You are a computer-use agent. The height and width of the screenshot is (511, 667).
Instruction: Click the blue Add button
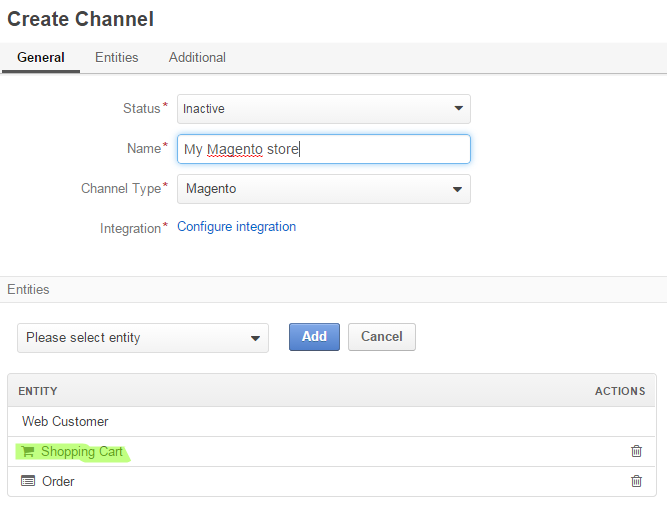[314, 337]
